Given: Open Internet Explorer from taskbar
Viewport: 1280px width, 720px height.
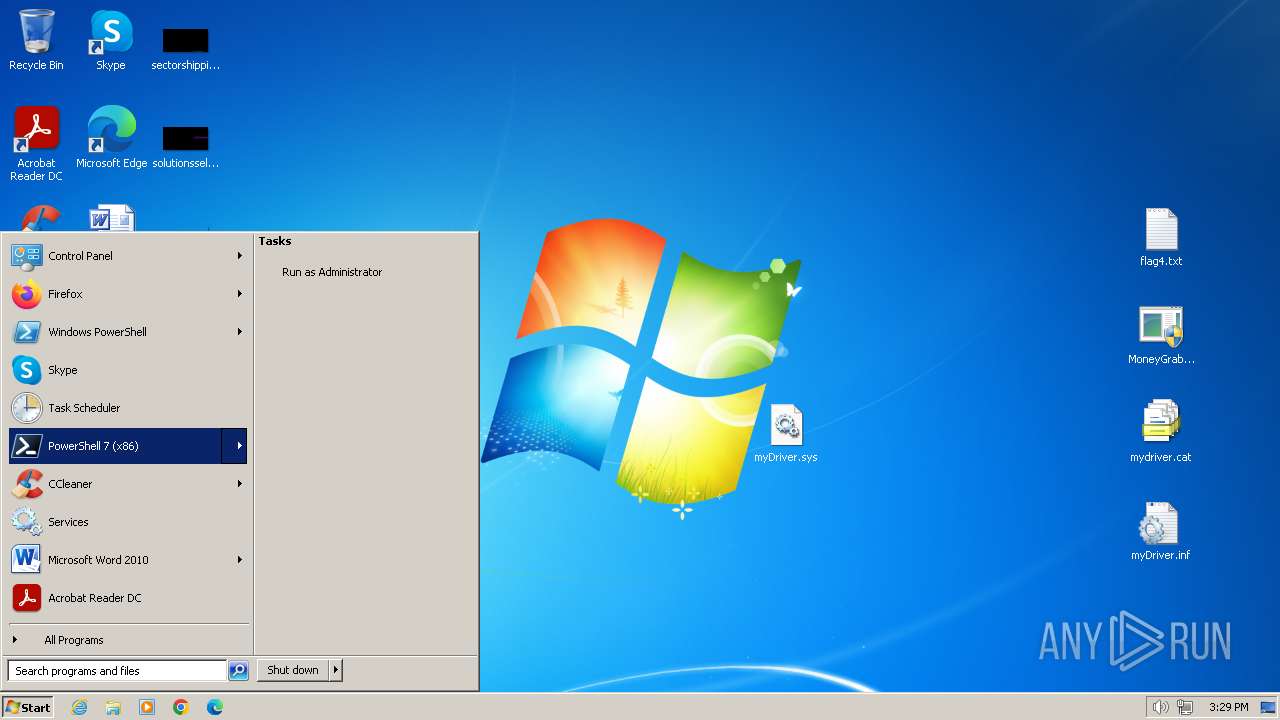Looking at the screenshot, I should [x=79, y=707].
